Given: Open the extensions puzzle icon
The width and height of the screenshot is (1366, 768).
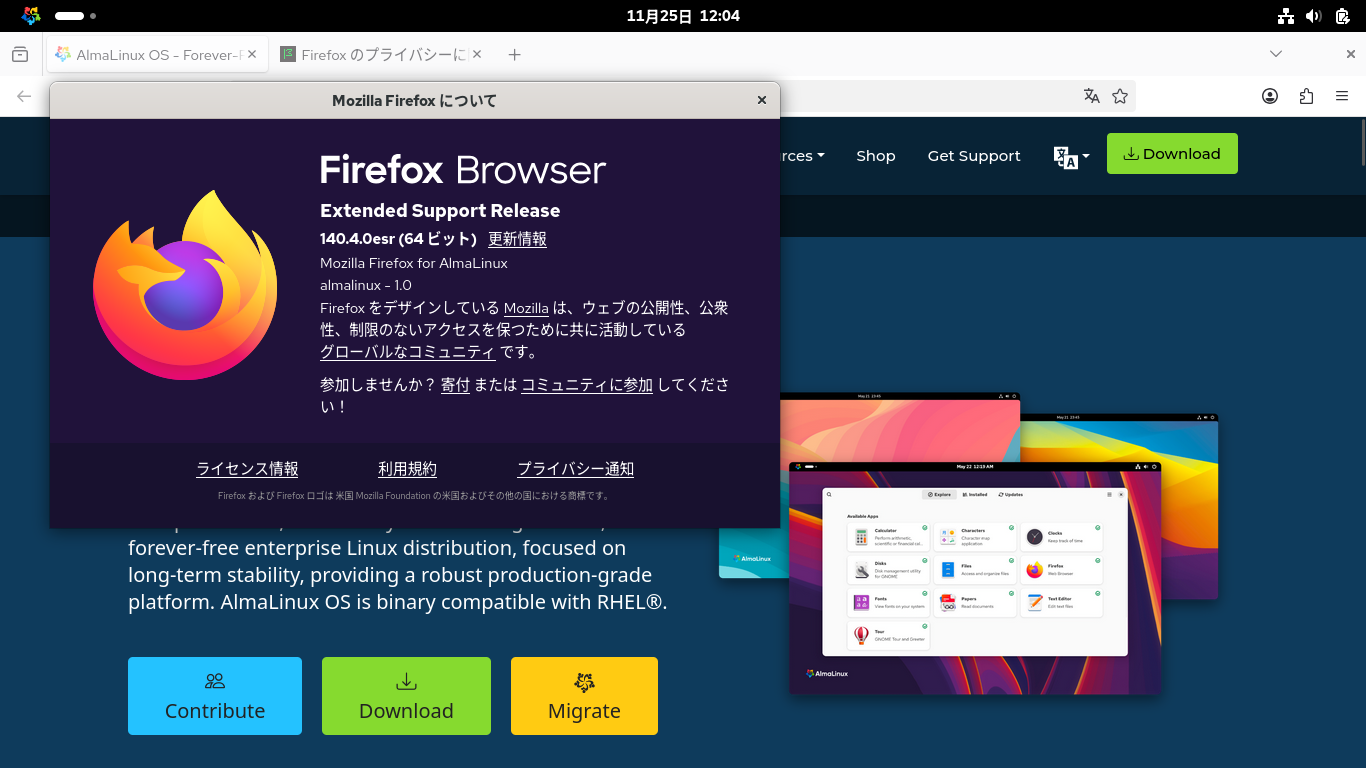Looking at the screenshot, I should coord(1306,96).
